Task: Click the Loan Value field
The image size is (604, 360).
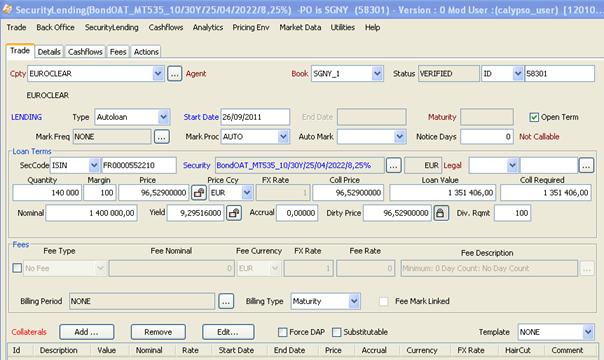Action: 442,193
